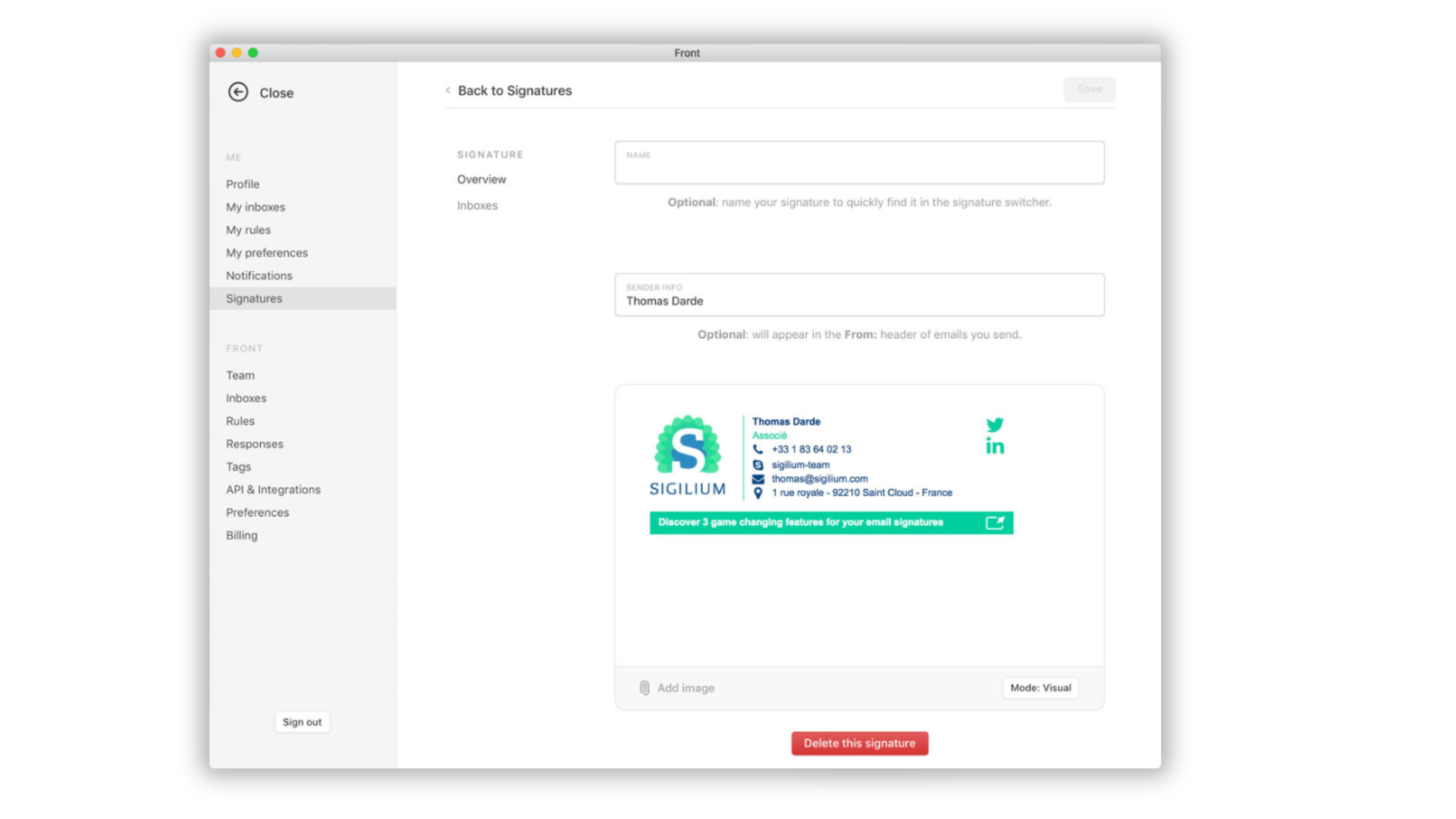Click the Twitter bird icon in signature

(995, 425)
